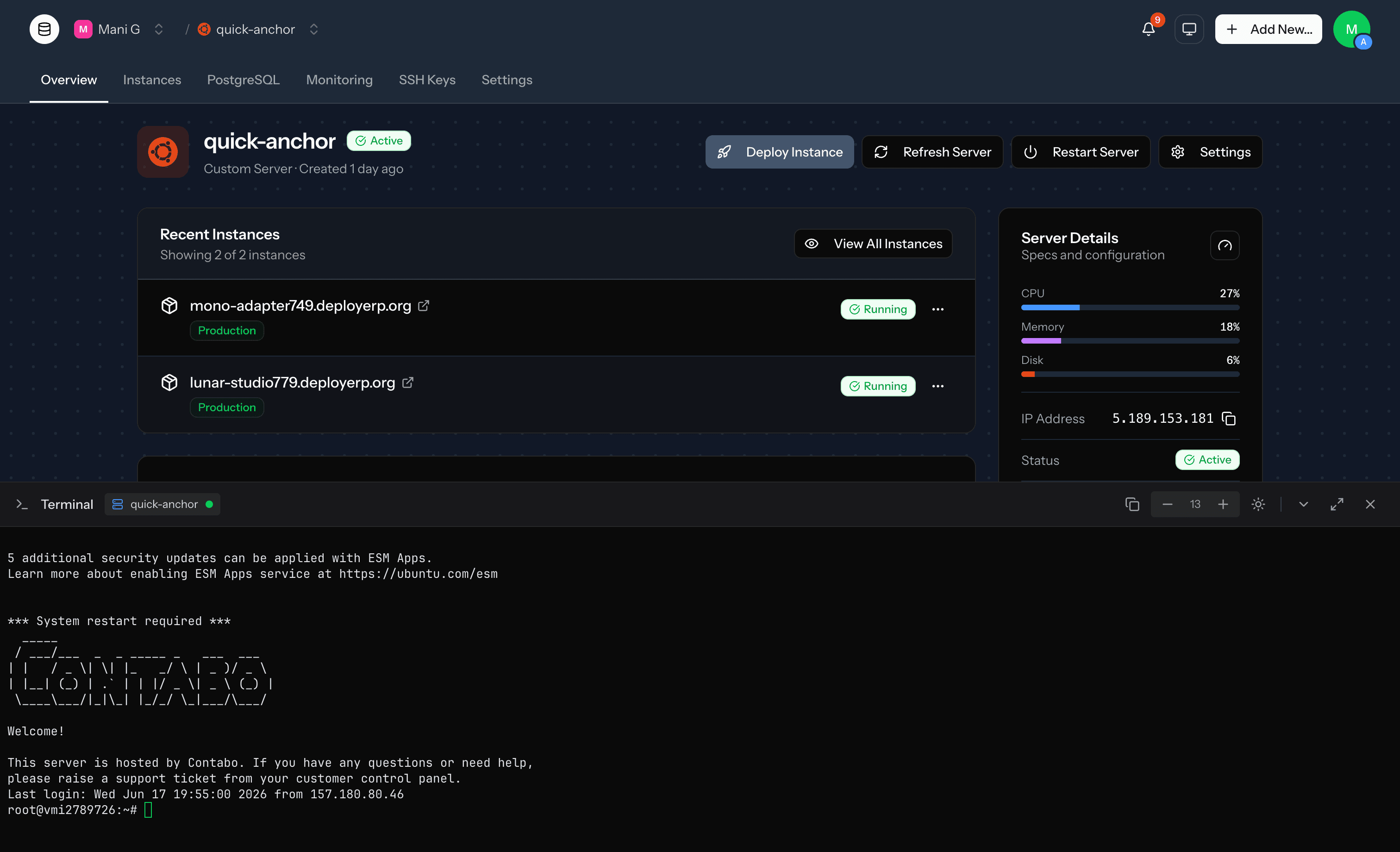Viewport: 1400px width, 852px height.
Task: Click the database logo icon
Action: coord(44,29)
